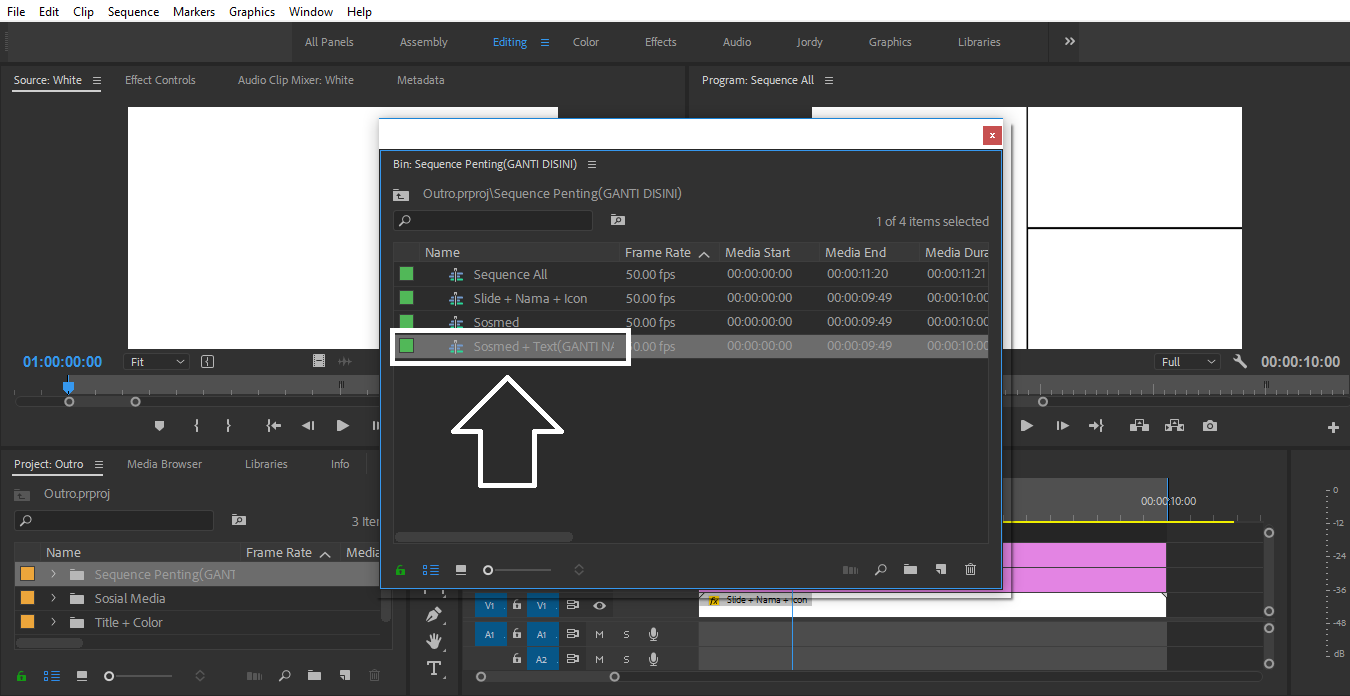This screenshot has width=1350, height=696.
Task: Toggle the Project panel's green write lock
Action: coord(22,676)
